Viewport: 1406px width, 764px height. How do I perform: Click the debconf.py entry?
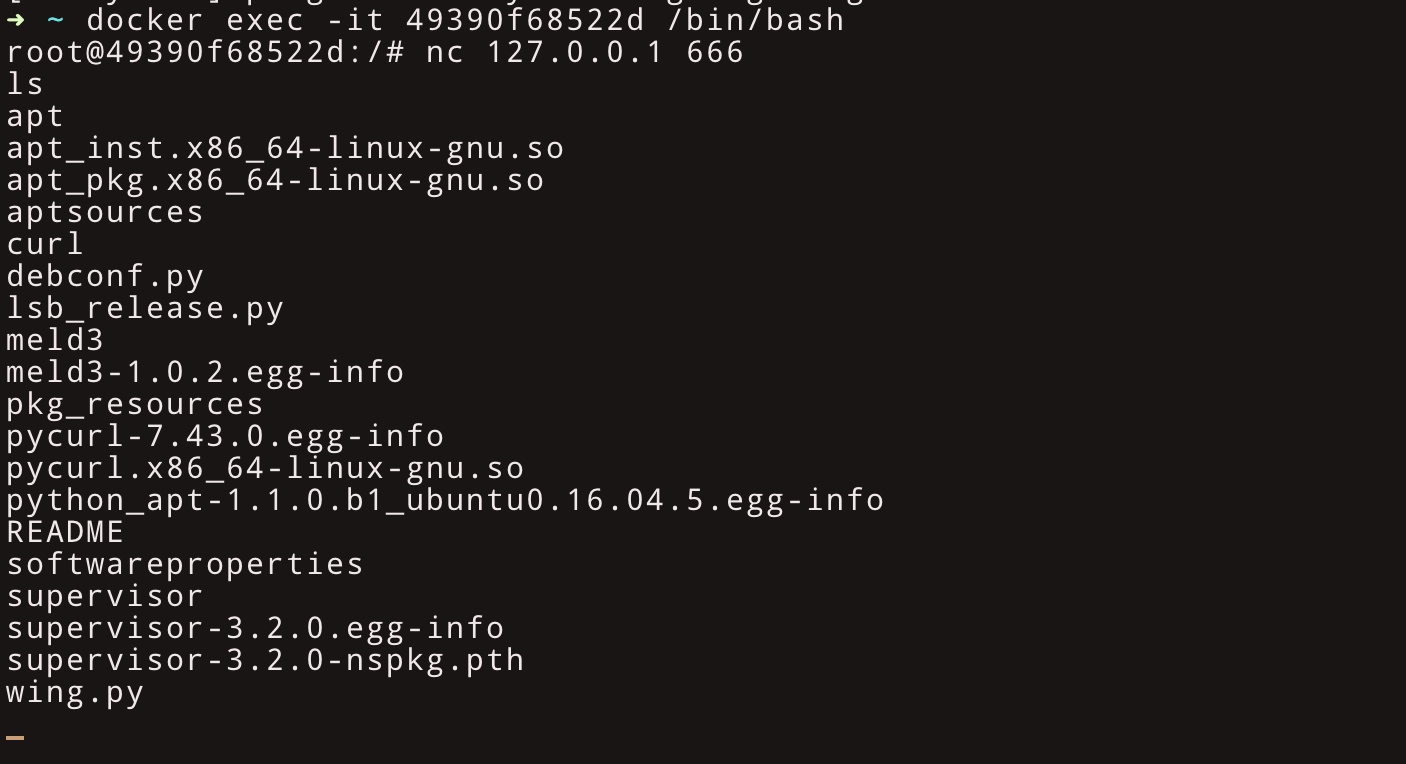click(x=105, y=276)
